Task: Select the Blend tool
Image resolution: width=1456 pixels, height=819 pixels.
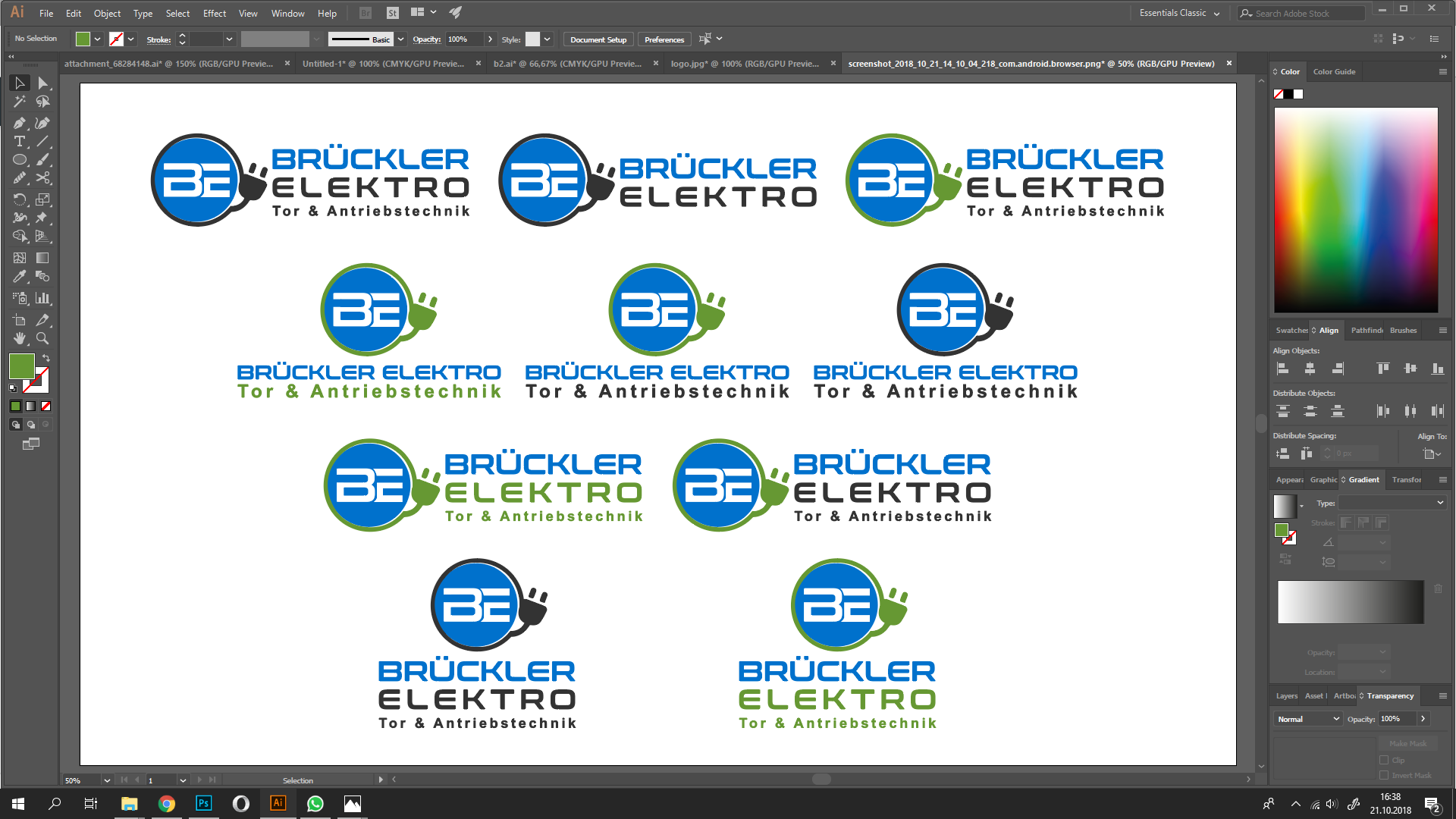Action: point(42,277)
